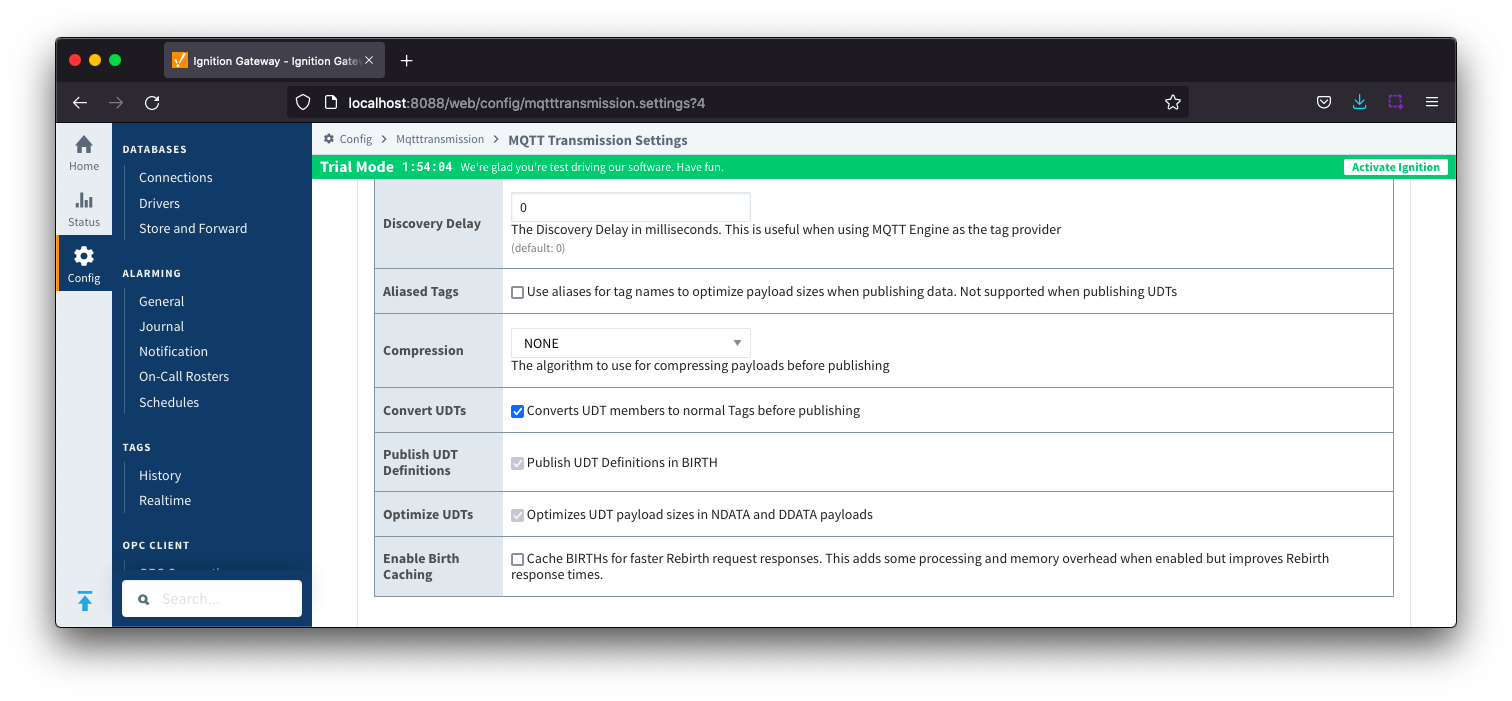The image size is (1512, 701).
Task: Open the alarm Journal page
Action: (162, 326)
